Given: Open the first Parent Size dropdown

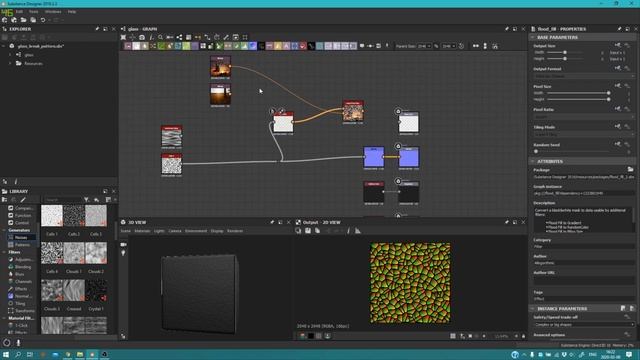Looking at the screenshot, I should point(424,46).
